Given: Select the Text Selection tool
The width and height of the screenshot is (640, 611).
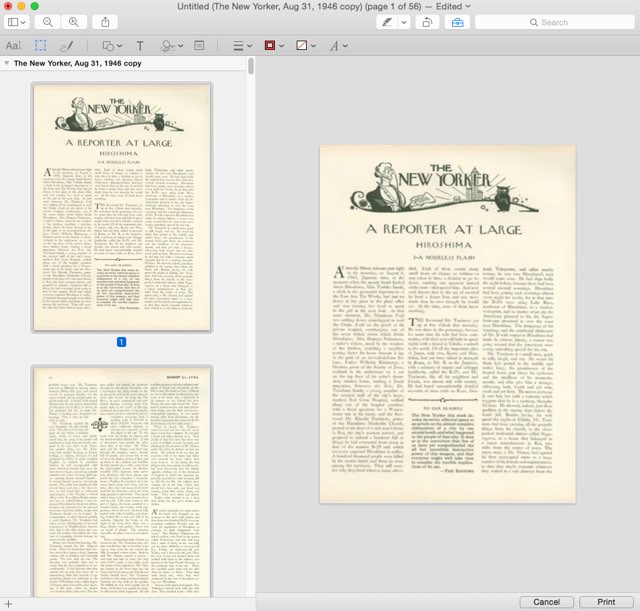Looking at the screenshot, I should [x=13, y=46].
